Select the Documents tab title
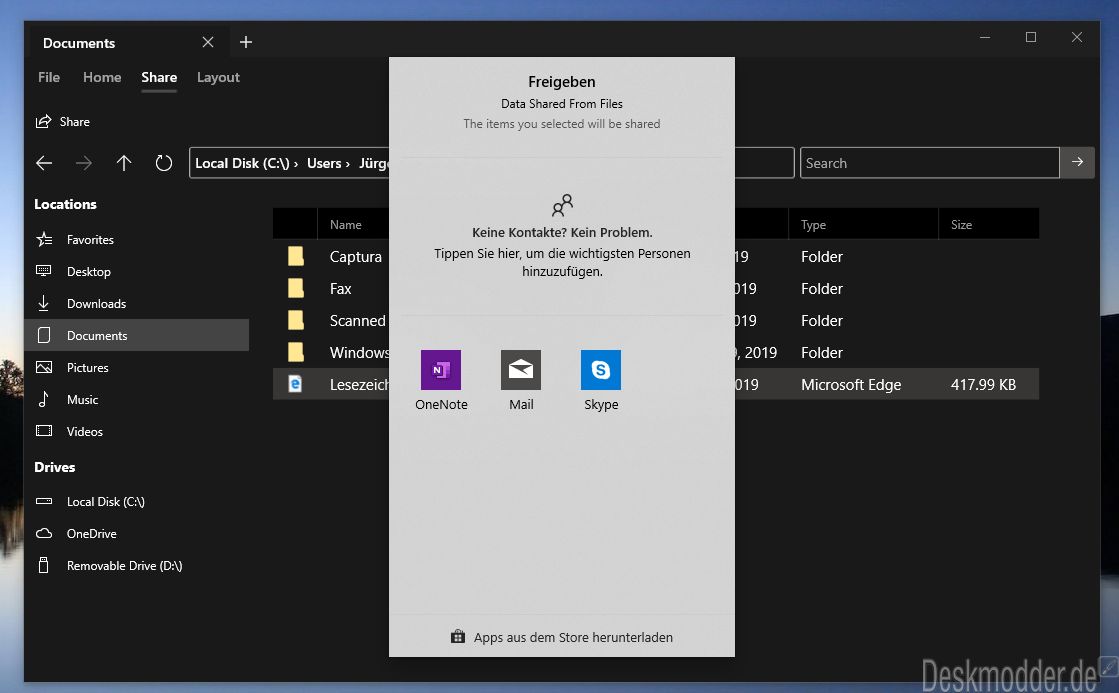This screenshot has width=1119, height=693. coord(79,43)
